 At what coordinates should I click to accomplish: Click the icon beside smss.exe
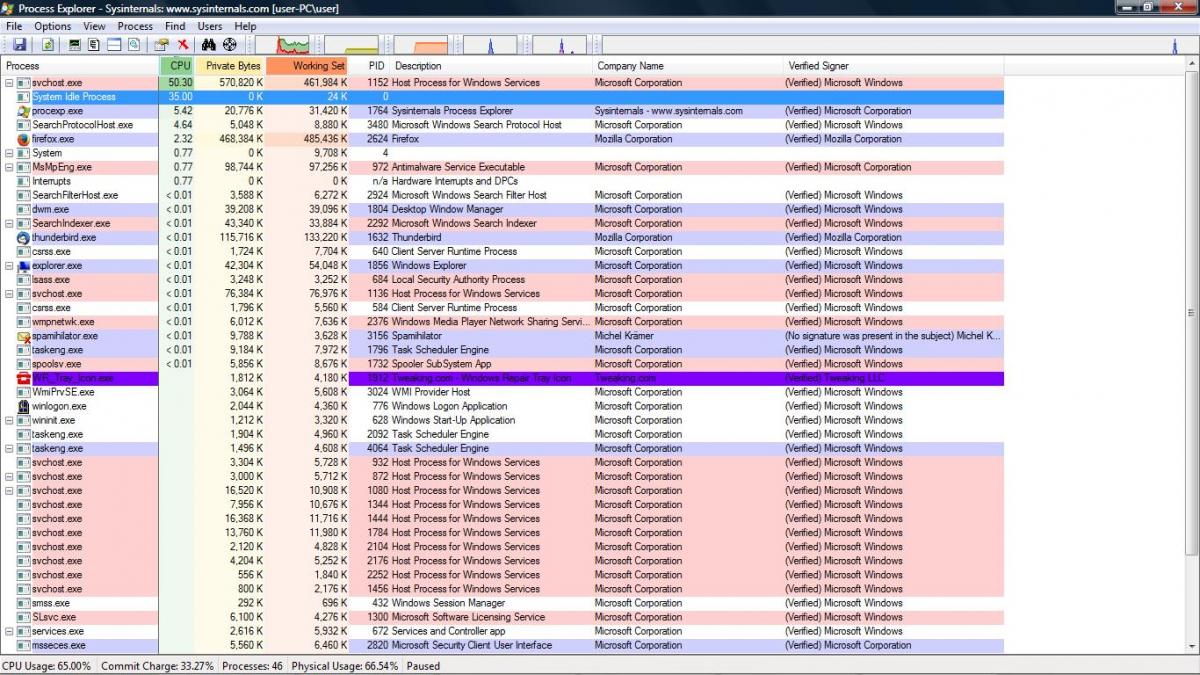[x=24, y=604]
